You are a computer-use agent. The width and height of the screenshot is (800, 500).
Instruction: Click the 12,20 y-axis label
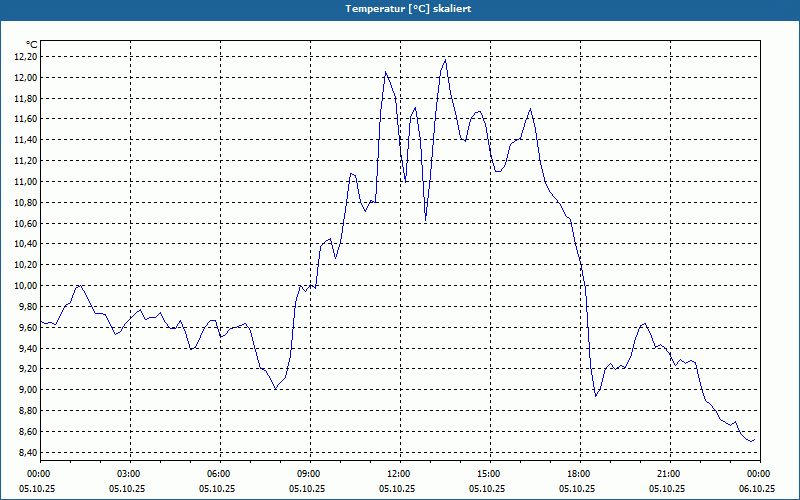[26, 57]
